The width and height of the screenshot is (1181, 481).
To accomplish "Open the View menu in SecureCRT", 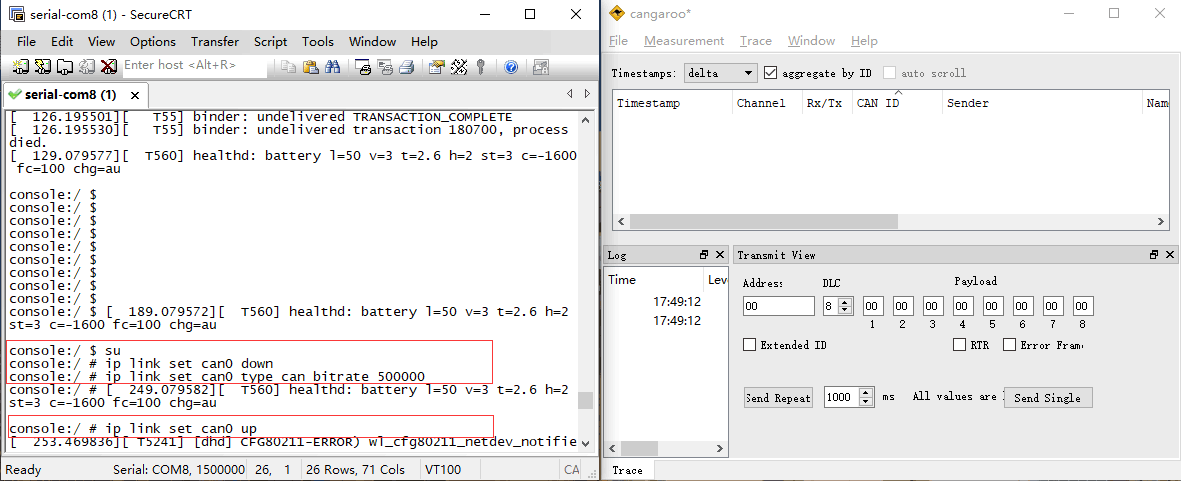I will [x=102, y=41].
